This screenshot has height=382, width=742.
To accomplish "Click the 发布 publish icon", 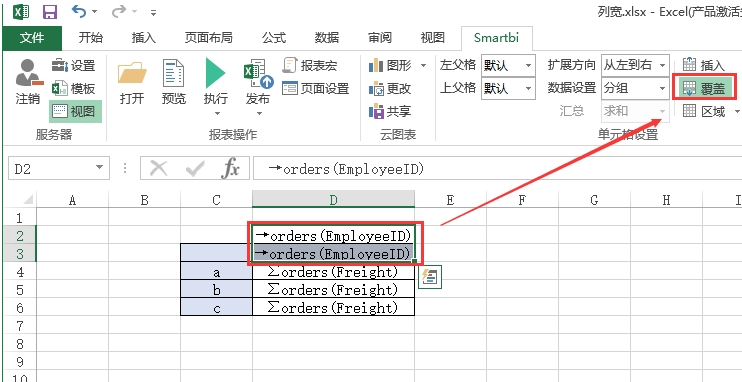I will (258, 73).
